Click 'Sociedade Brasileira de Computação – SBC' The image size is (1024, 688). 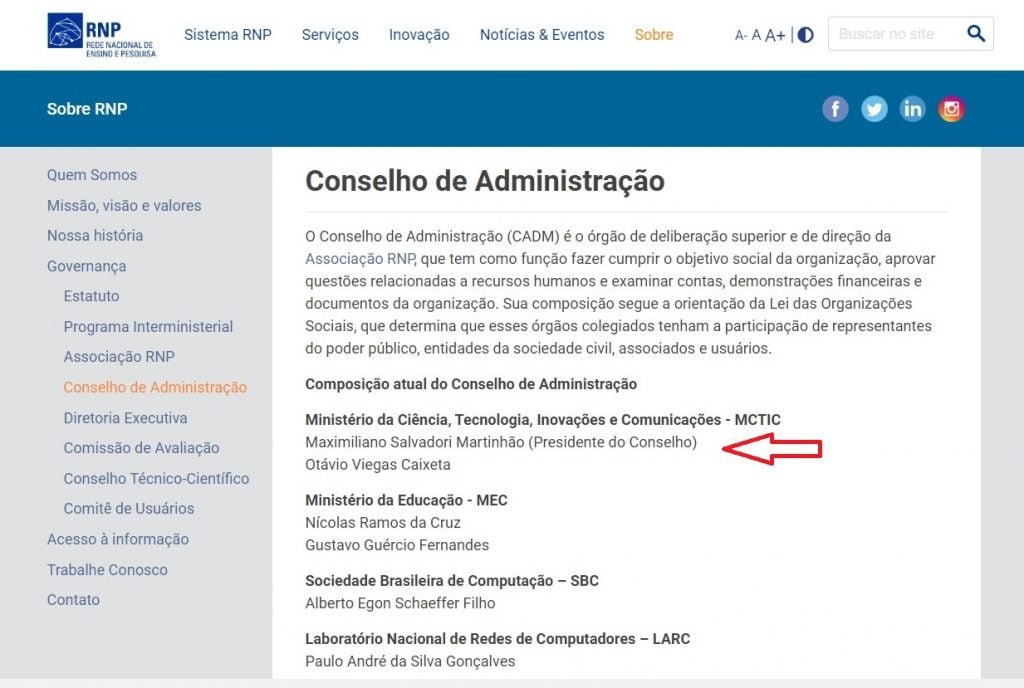click(452, 581)
